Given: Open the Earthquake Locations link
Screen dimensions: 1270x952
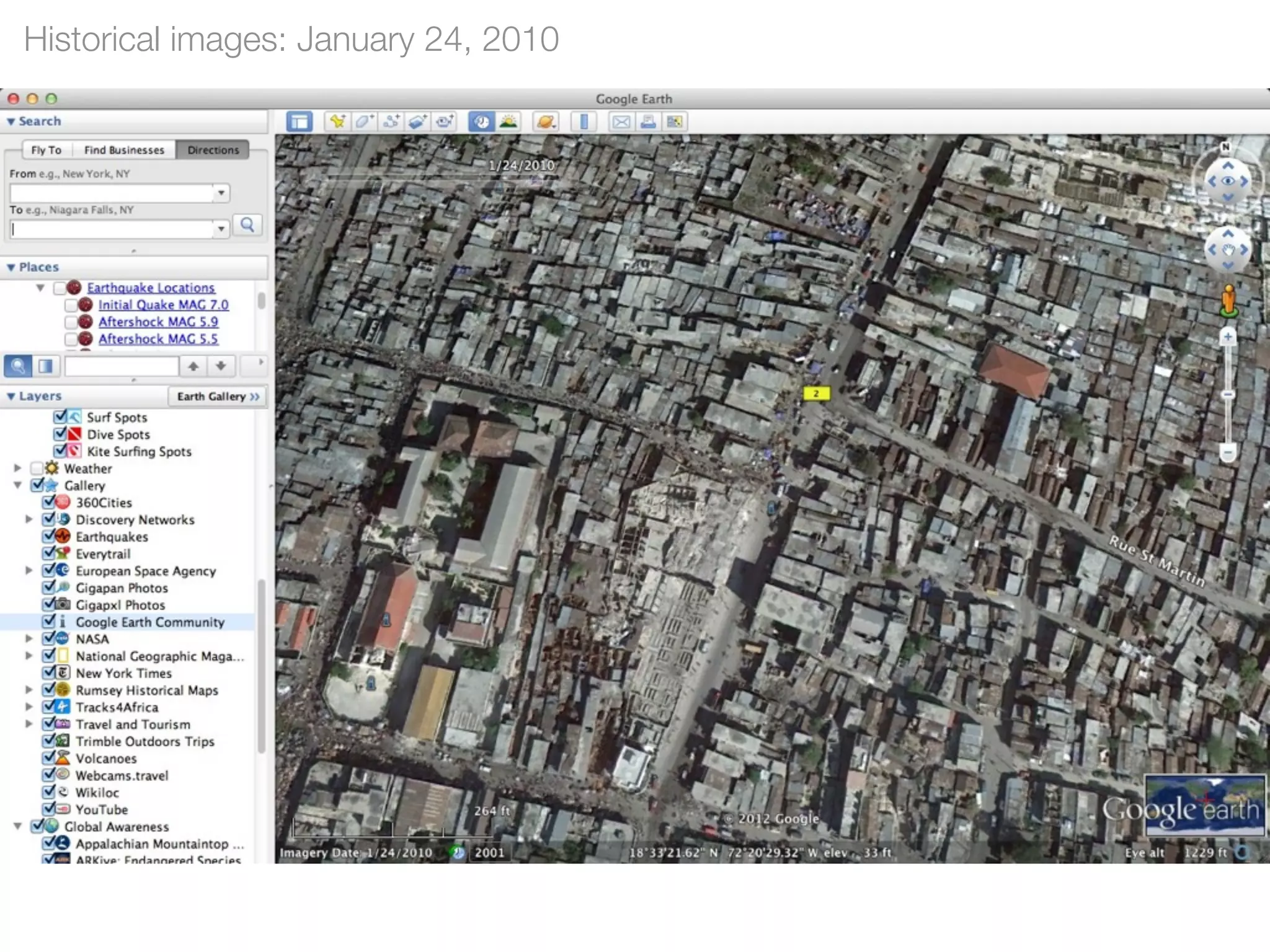Looking at the screenshot, I should click(151, 288).
